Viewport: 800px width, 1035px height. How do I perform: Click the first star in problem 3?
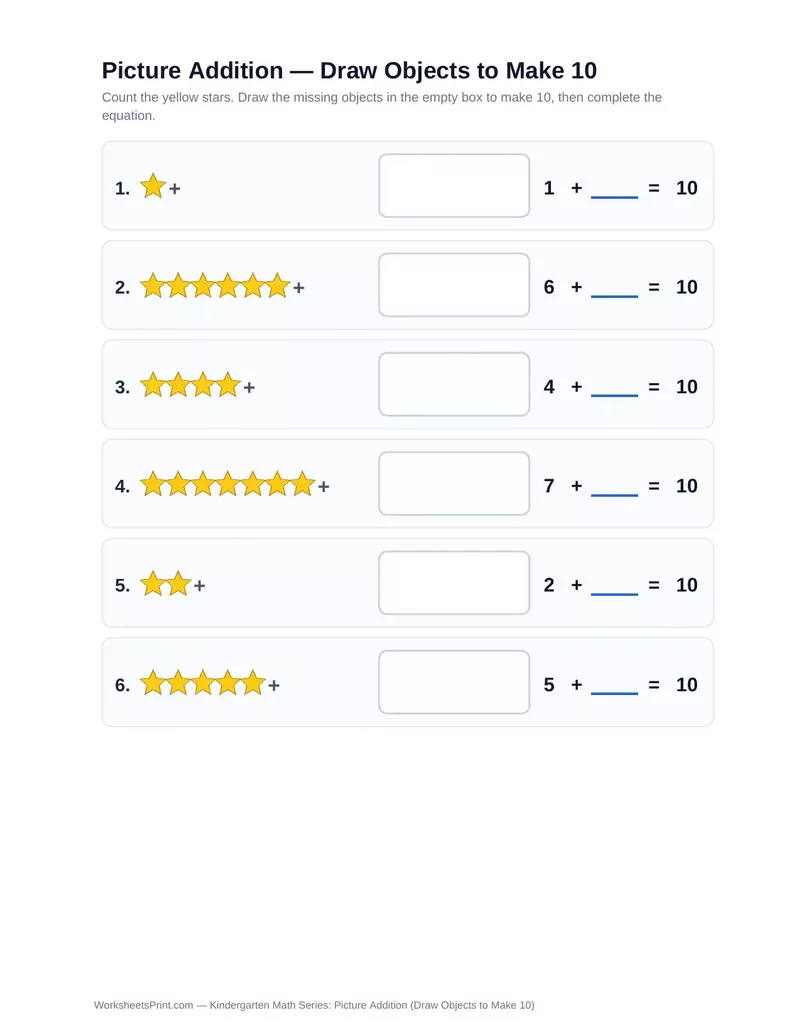(152, 385)
